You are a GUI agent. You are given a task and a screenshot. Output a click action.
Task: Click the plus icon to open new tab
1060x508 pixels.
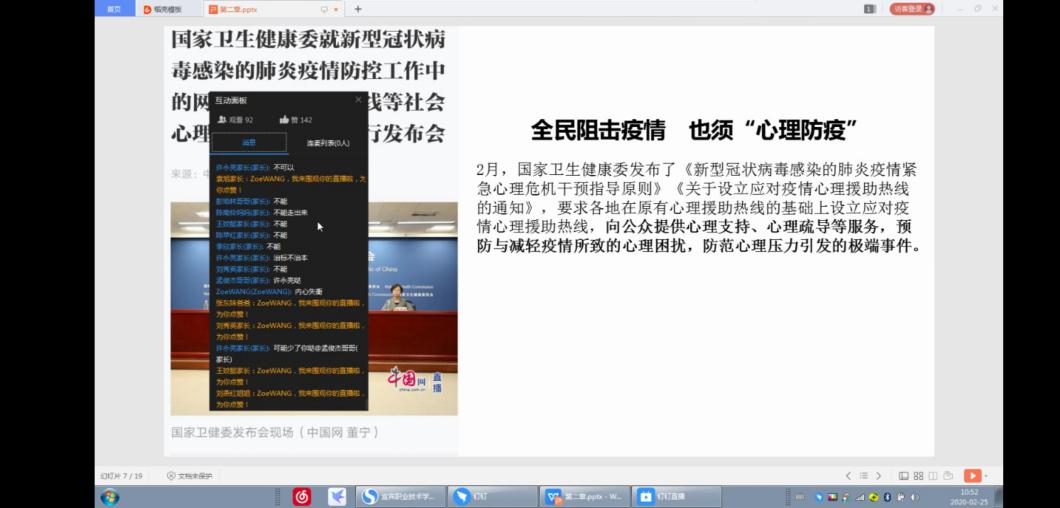click(358, 9)
